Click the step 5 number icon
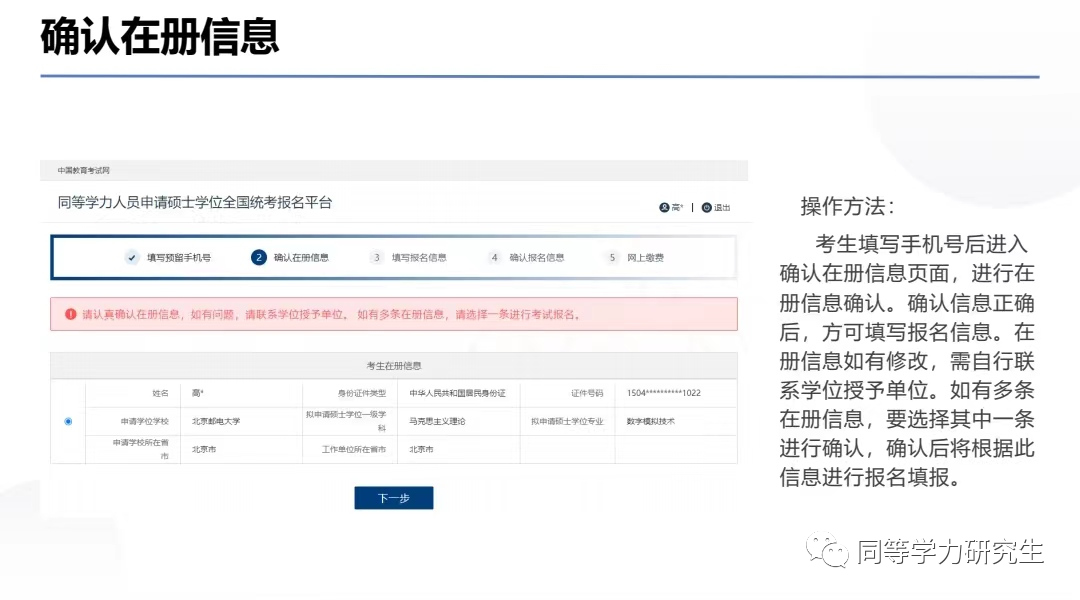This screenshot has height=600, width=1080. tap(612, 257)
